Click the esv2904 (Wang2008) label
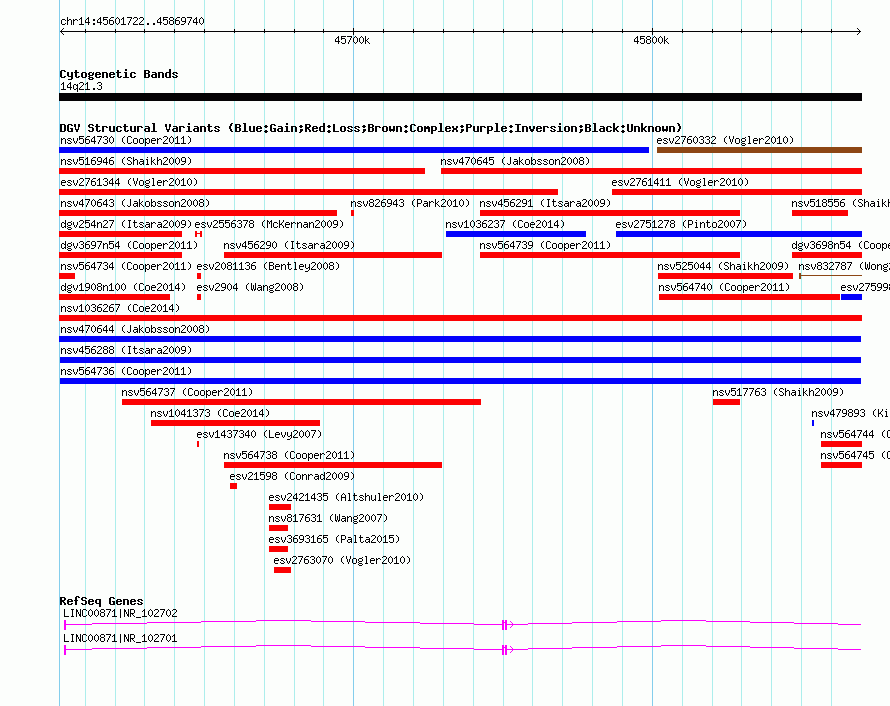The width and height of the screenshot is (890, 706). tap(250, 287)
